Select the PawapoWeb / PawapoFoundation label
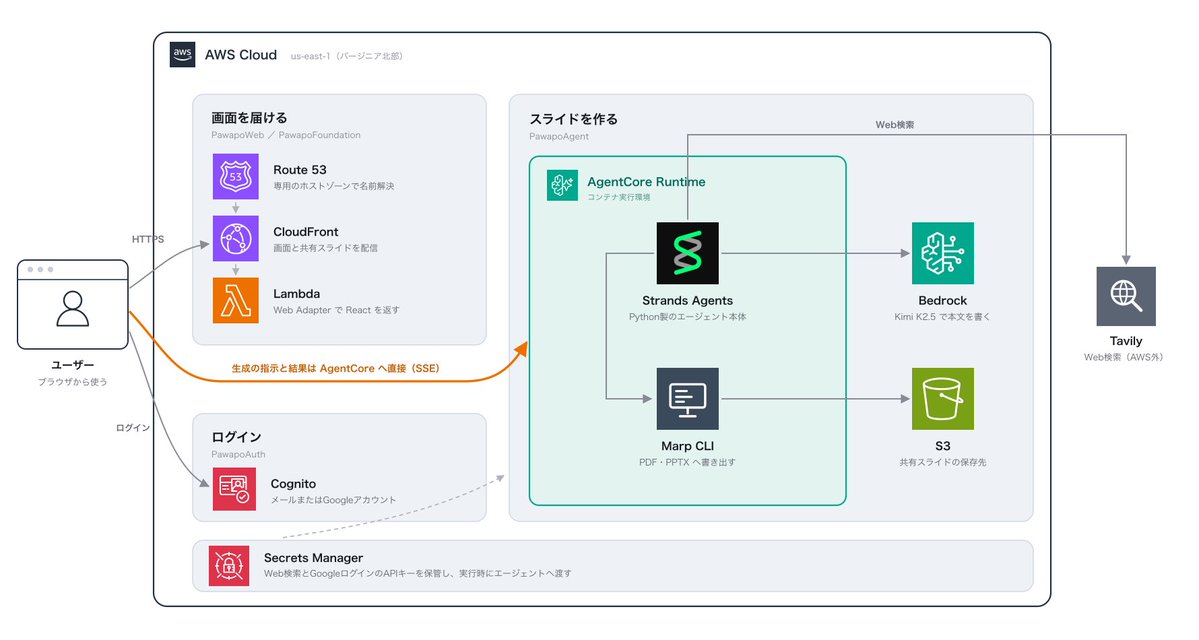The width and height of the screenshot is (1199, 640). pyautogui.click(x=286, y=135)
